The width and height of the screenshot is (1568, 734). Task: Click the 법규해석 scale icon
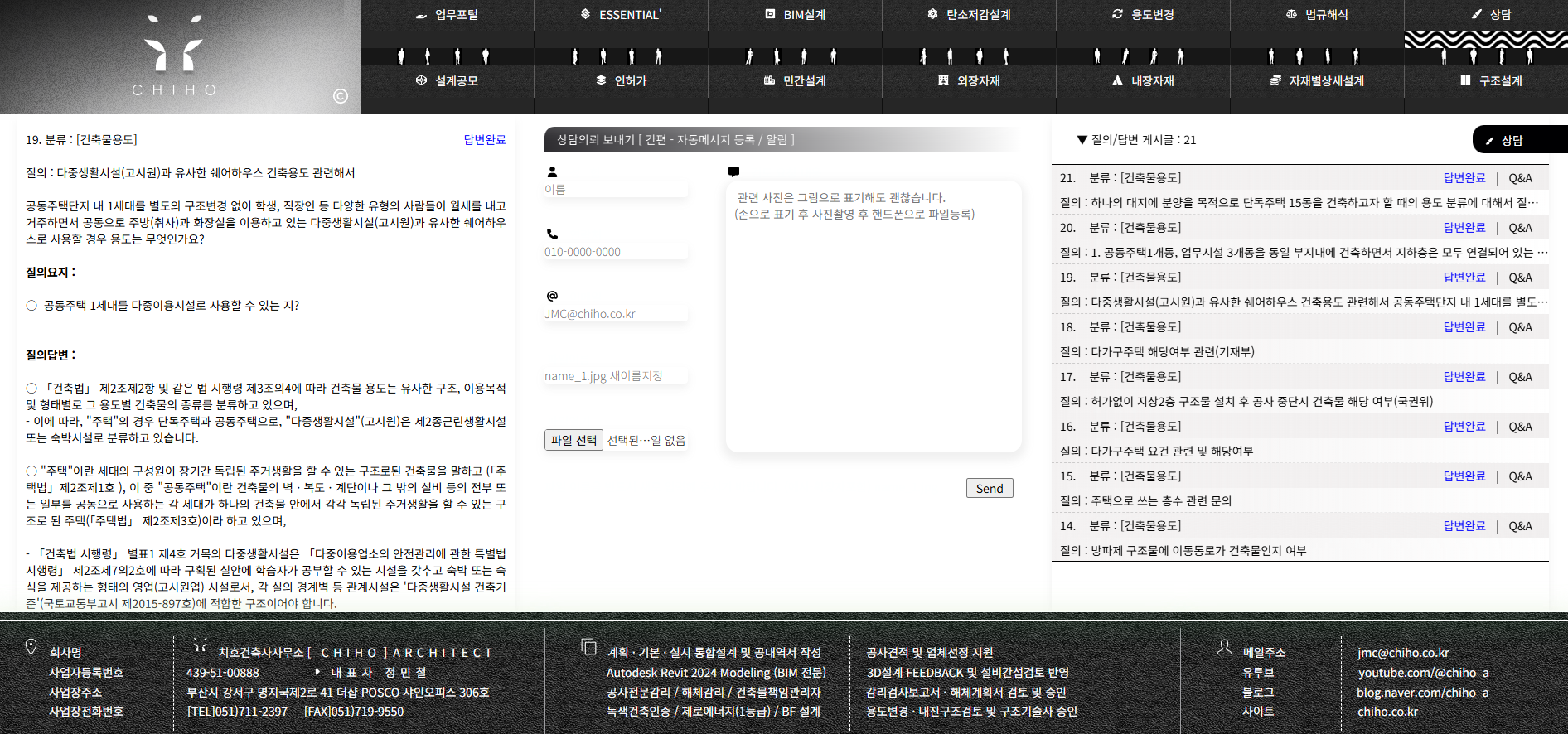pyautogui.click(x=1291, y=14)
